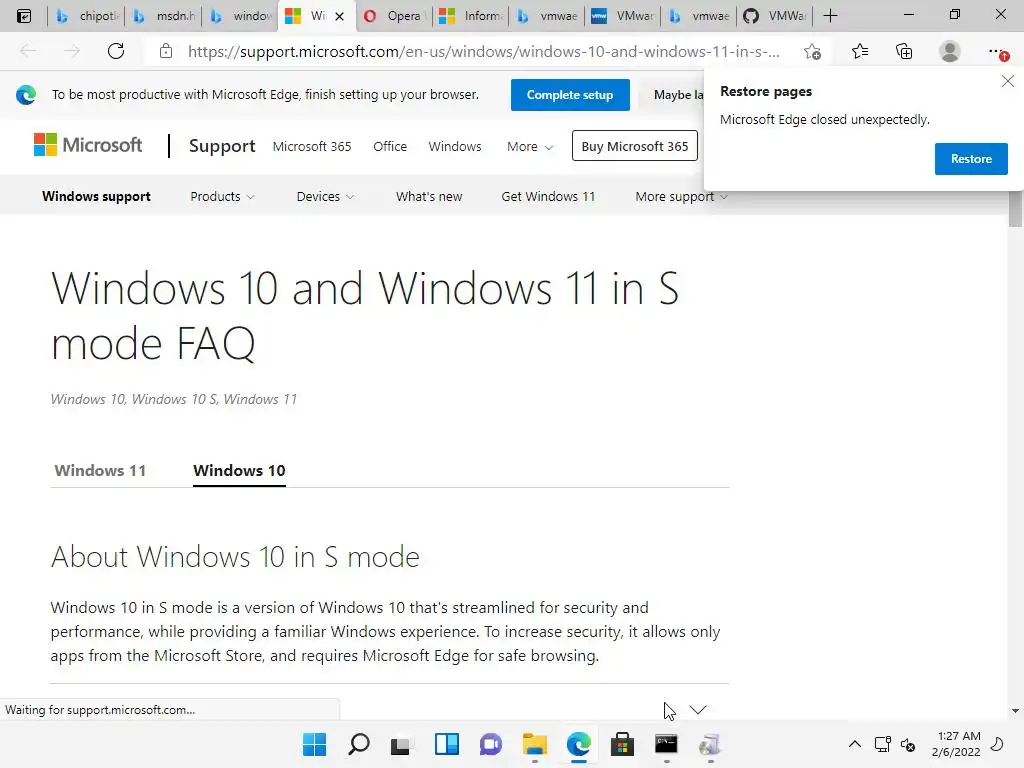Image resolution: width=1024 pixels, height=768 pixels.
Task: Expand the More menu in header
Action: (x=530, y=146)
